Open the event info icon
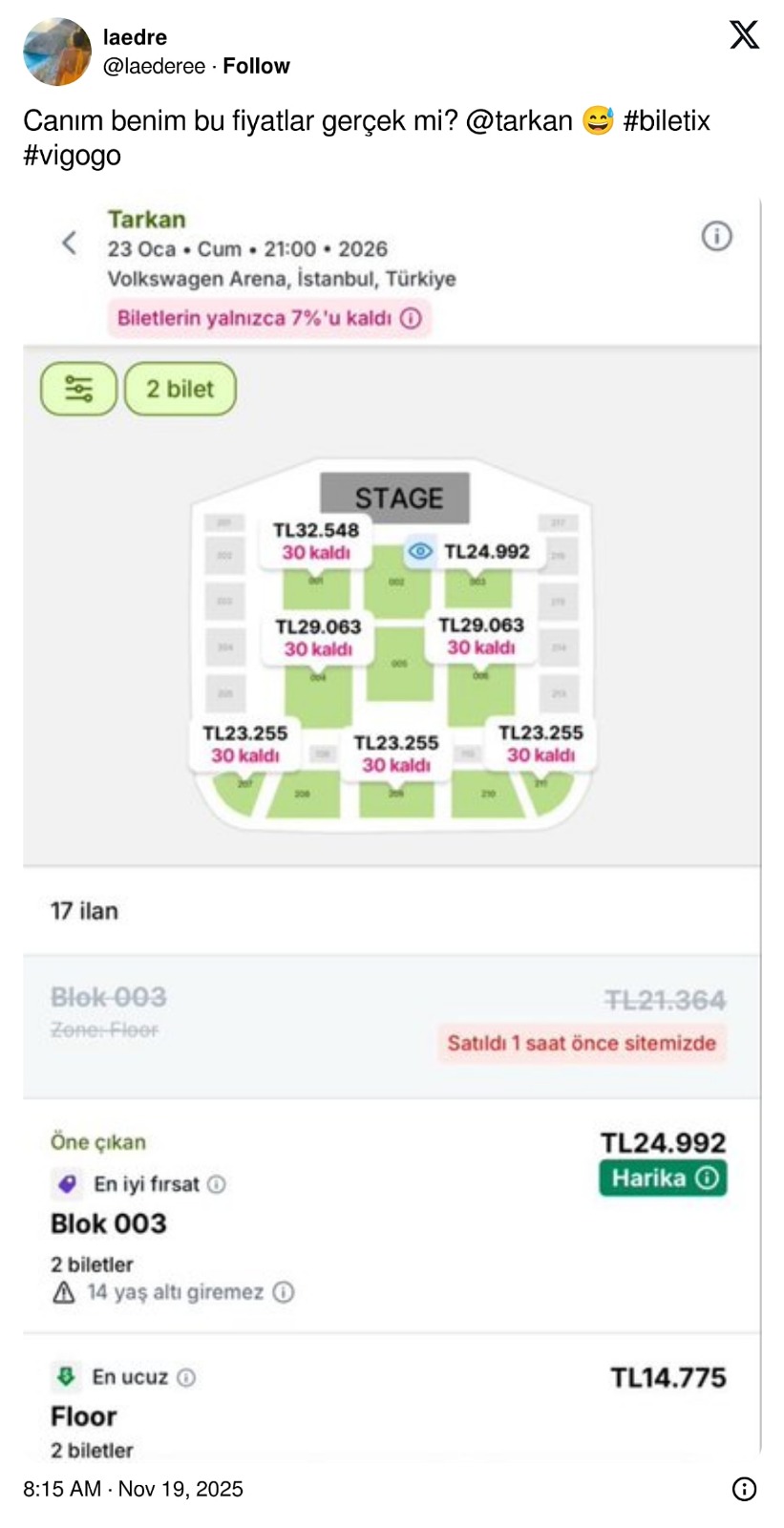The image size is (784, 1528). pos(716,236)
